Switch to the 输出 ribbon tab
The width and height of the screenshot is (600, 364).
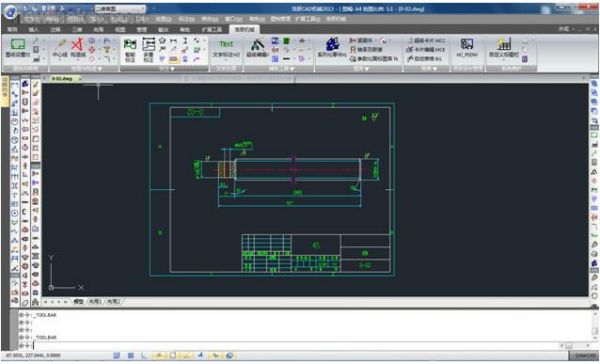click(163, 29)
